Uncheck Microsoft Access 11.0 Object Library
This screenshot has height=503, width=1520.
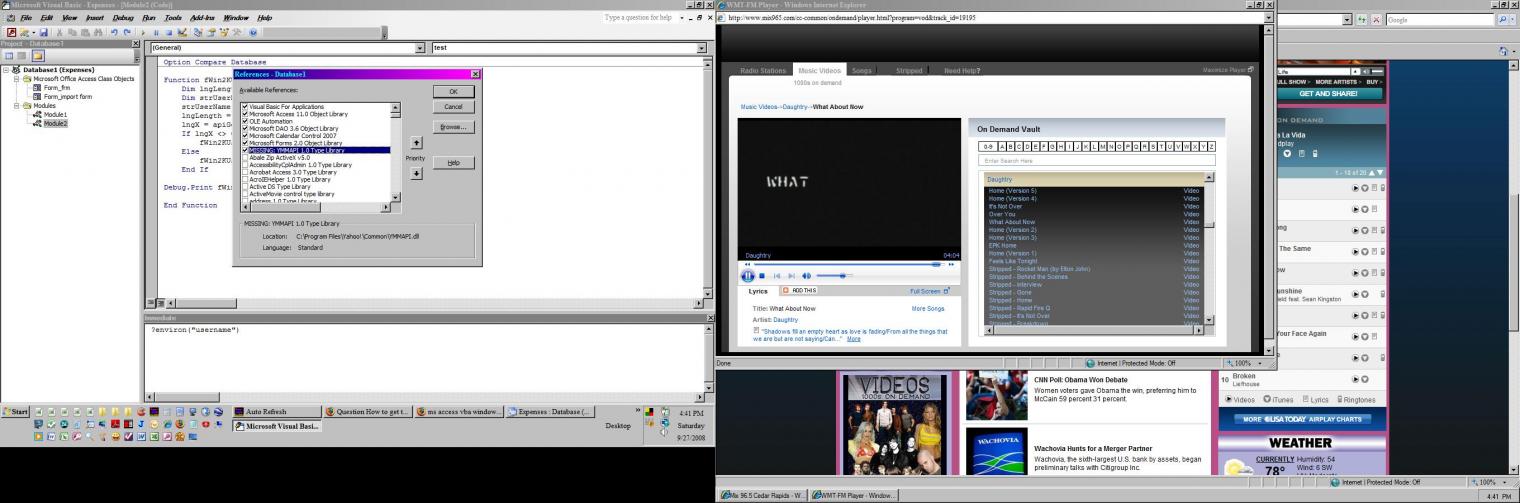[x=245, y=114]
